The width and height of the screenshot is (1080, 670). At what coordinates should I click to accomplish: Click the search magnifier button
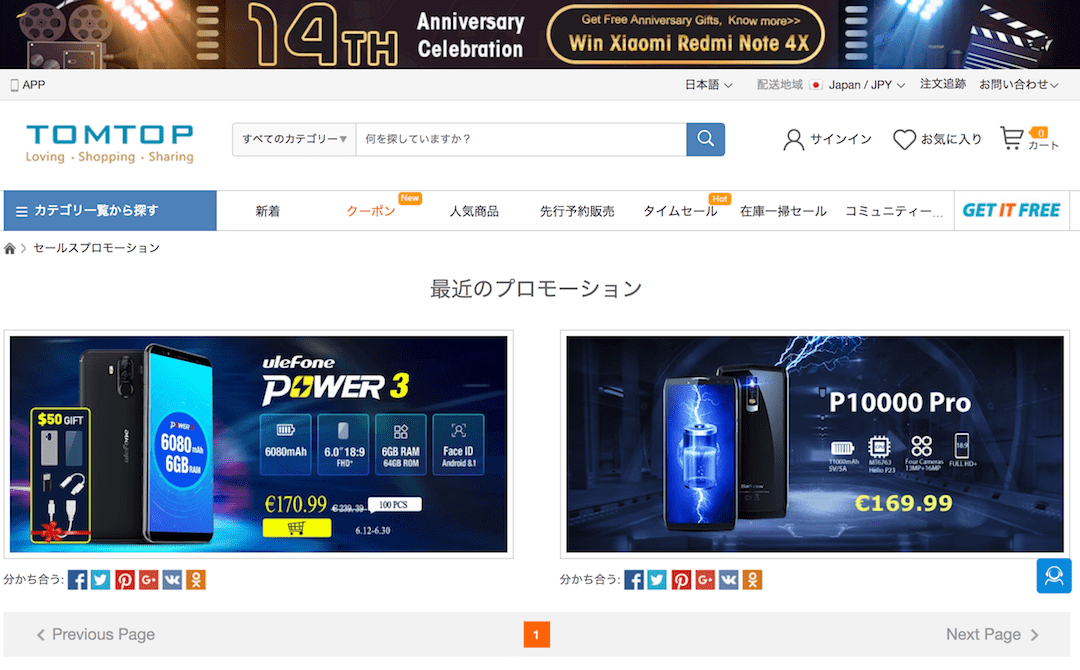tap(705, 139)
